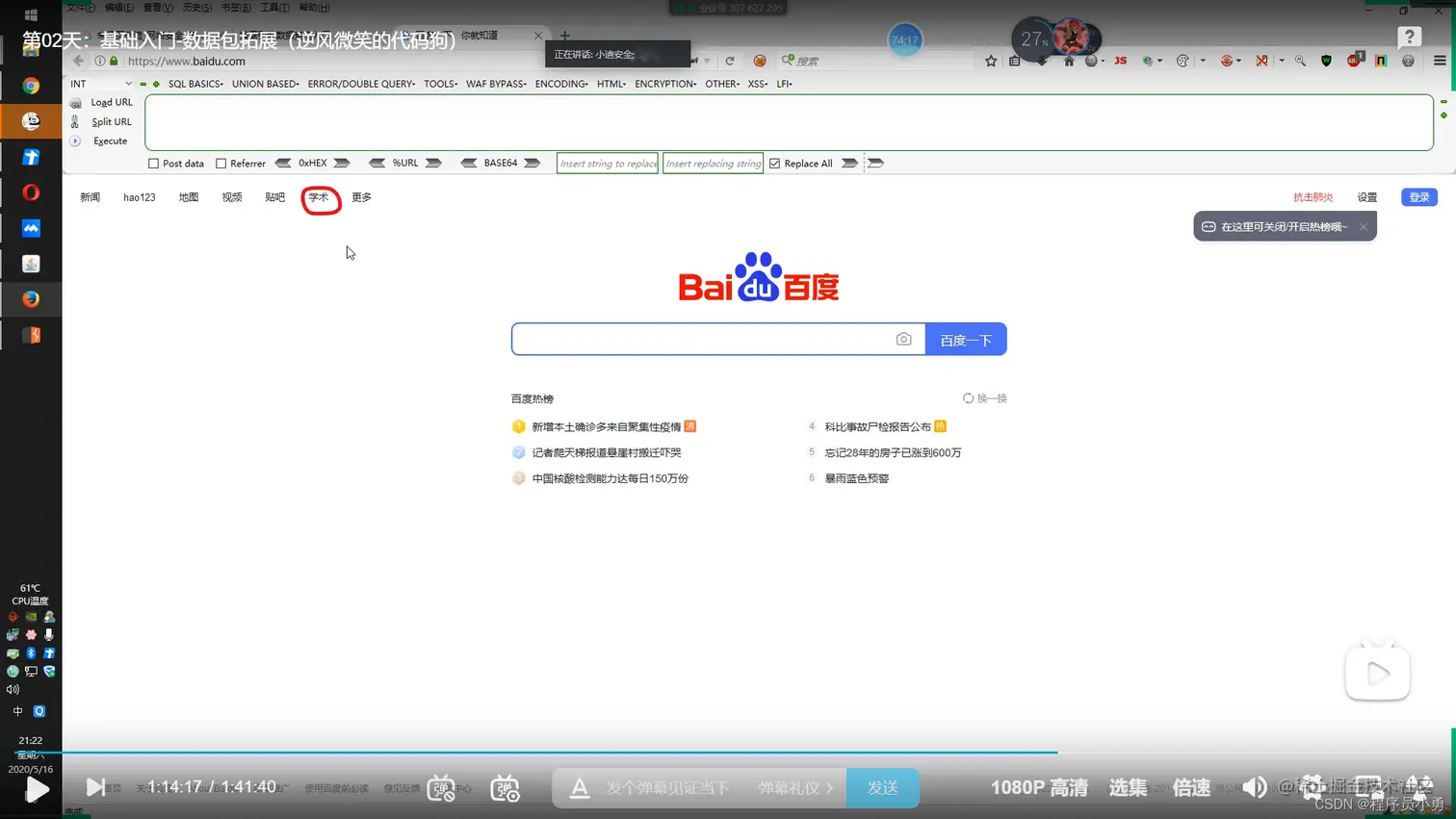Image resolution: width=1456 pixels, height=819 pixels.
Task: Click the blue 登录 login button
Action: 1419,197
